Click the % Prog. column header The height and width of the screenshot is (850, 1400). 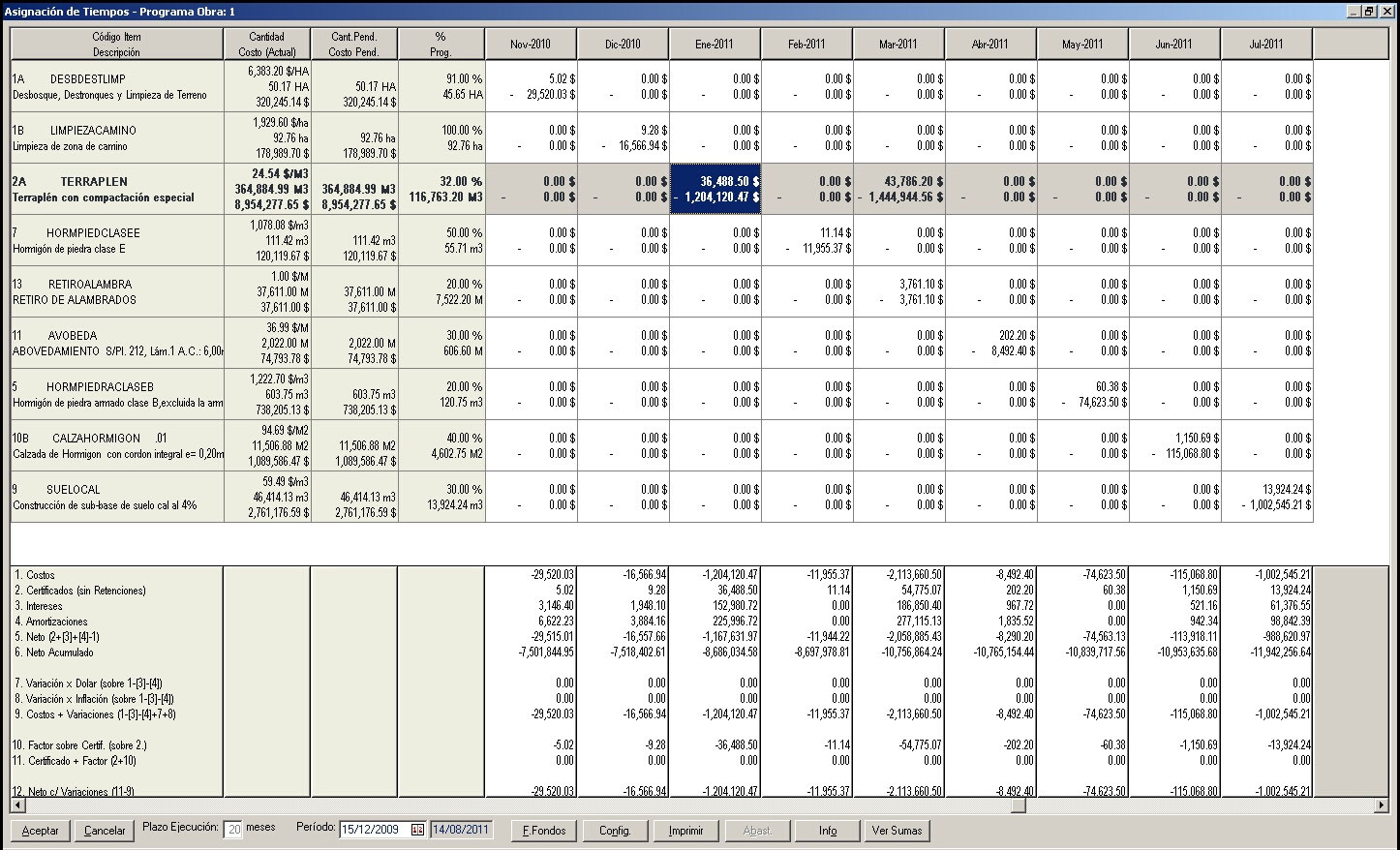point(441,44)
